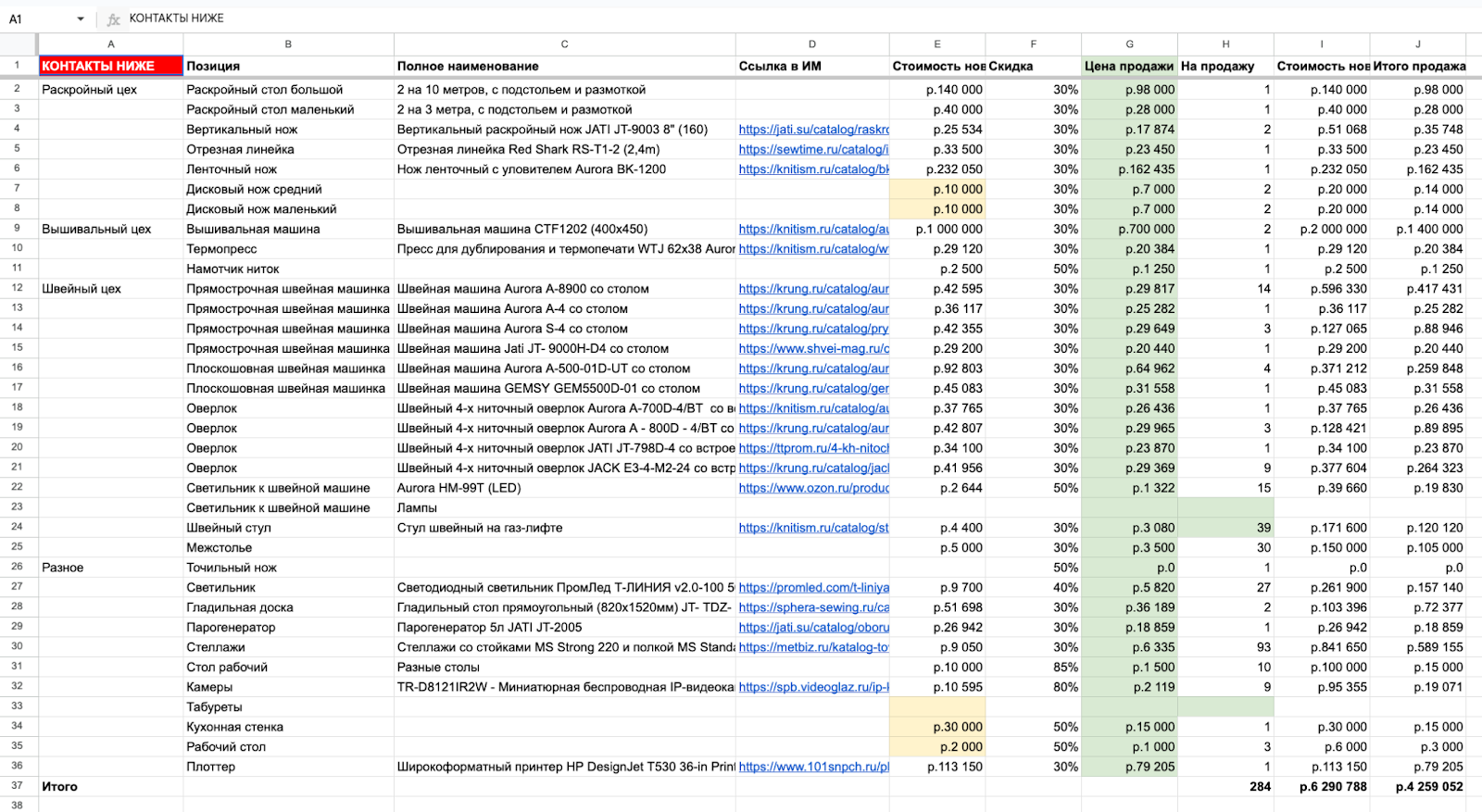1482x812 pixels.
Task: Select the 80% discount cell for Камеры
Action: click(1034, 687)
